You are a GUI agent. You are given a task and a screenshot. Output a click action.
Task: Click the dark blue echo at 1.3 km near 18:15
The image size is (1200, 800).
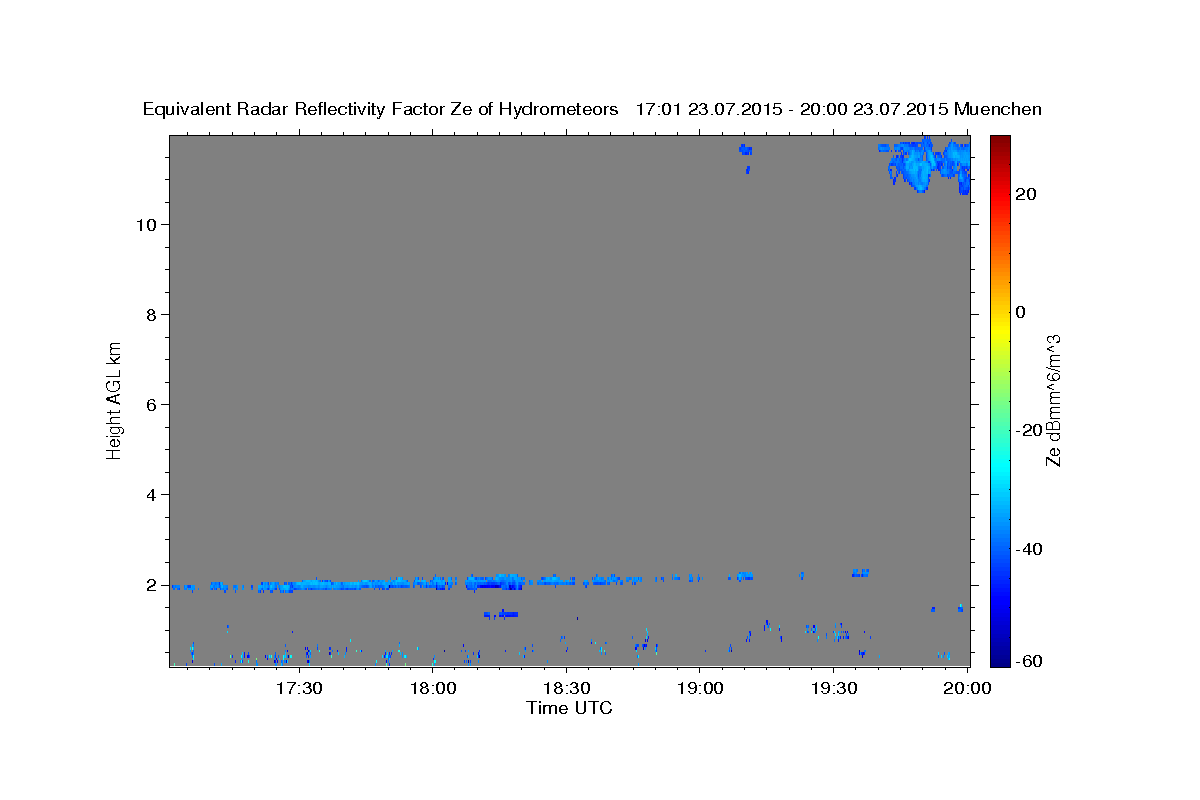[x=501, y=614]
